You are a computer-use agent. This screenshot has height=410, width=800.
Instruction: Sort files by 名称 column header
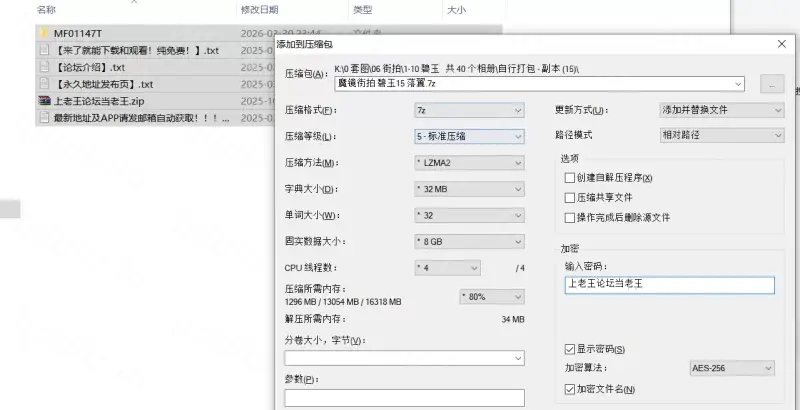[46, 10]
